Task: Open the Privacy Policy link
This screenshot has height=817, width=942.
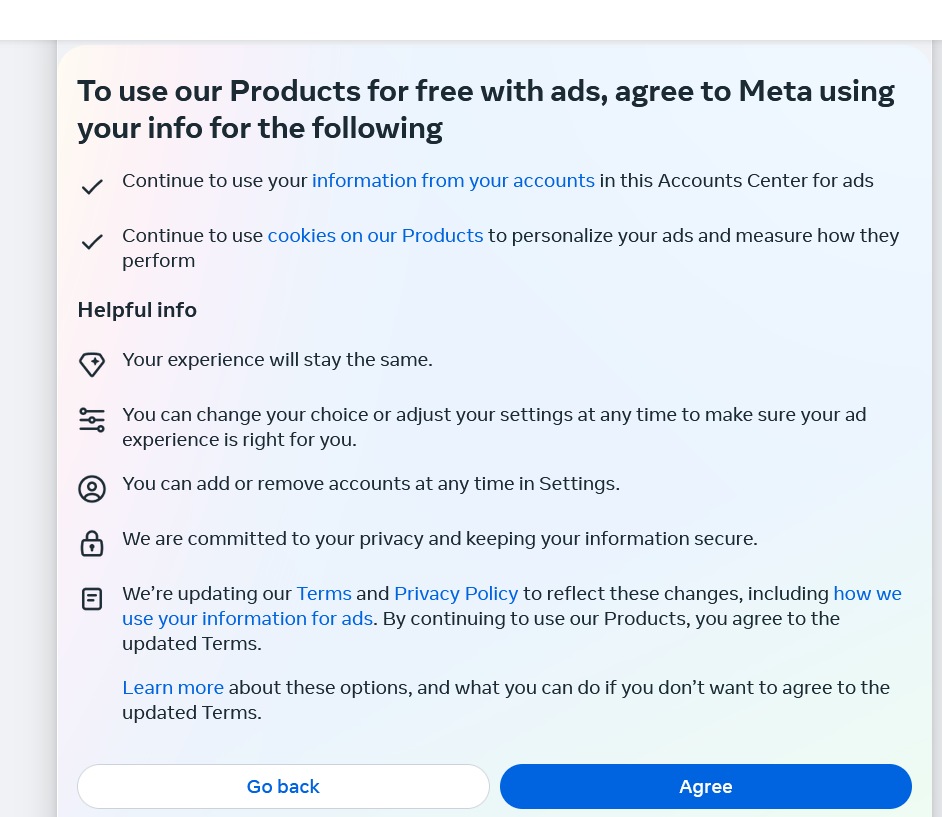Action: [x=456, y=594]
